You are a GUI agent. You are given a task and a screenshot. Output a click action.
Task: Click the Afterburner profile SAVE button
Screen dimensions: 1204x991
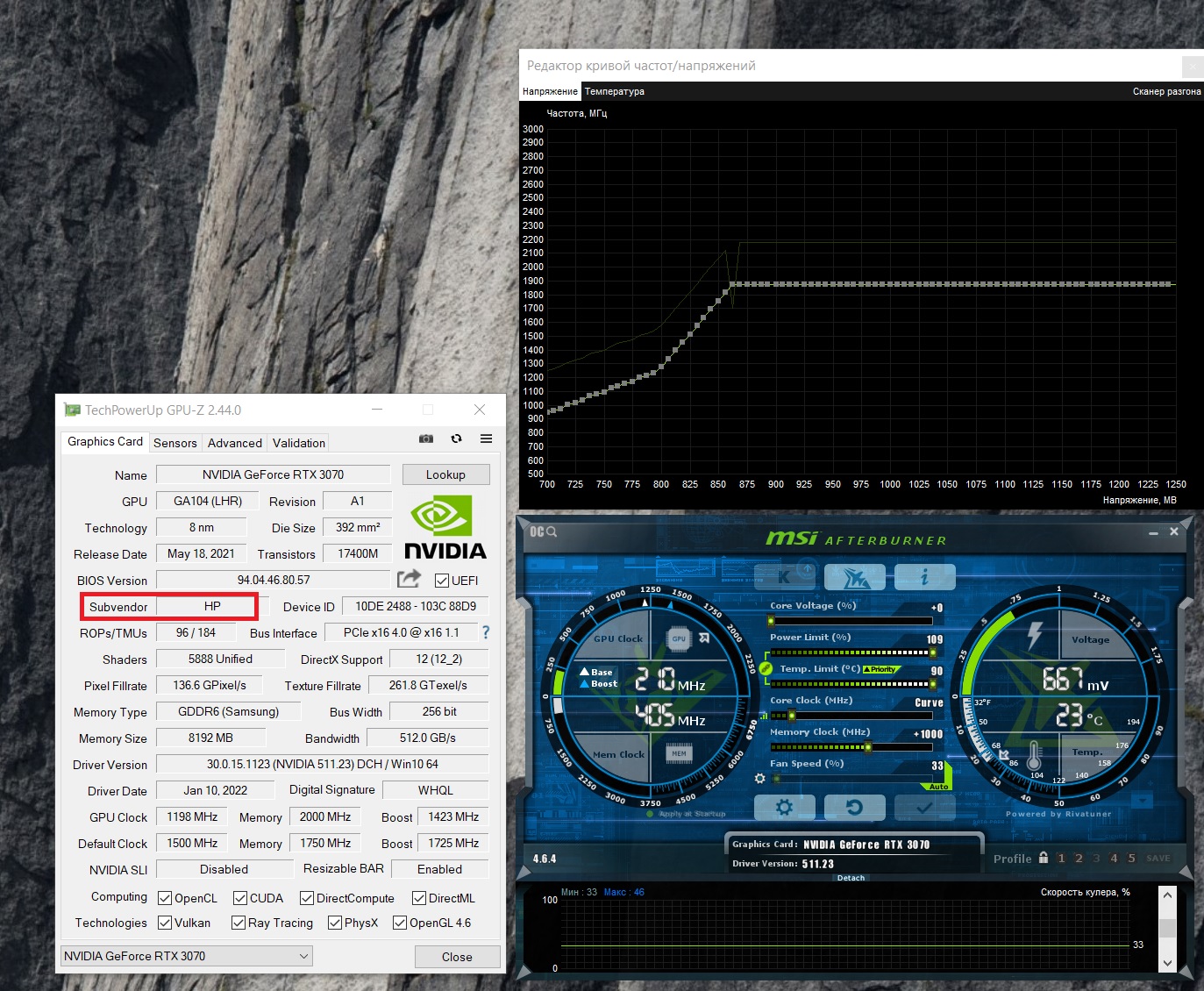1158,859
